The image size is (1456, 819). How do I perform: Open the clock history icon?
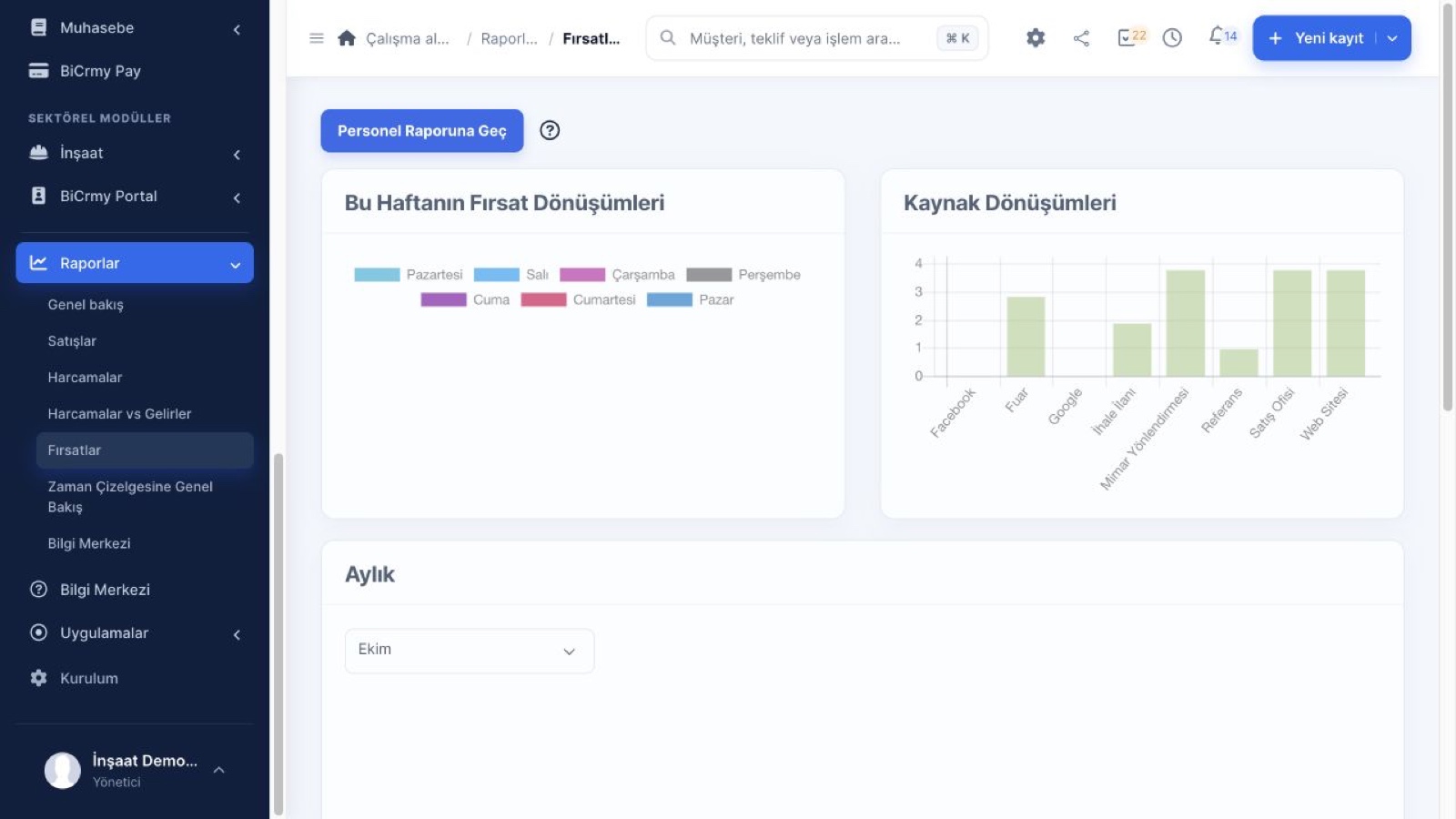click(x=1172, y=38)
